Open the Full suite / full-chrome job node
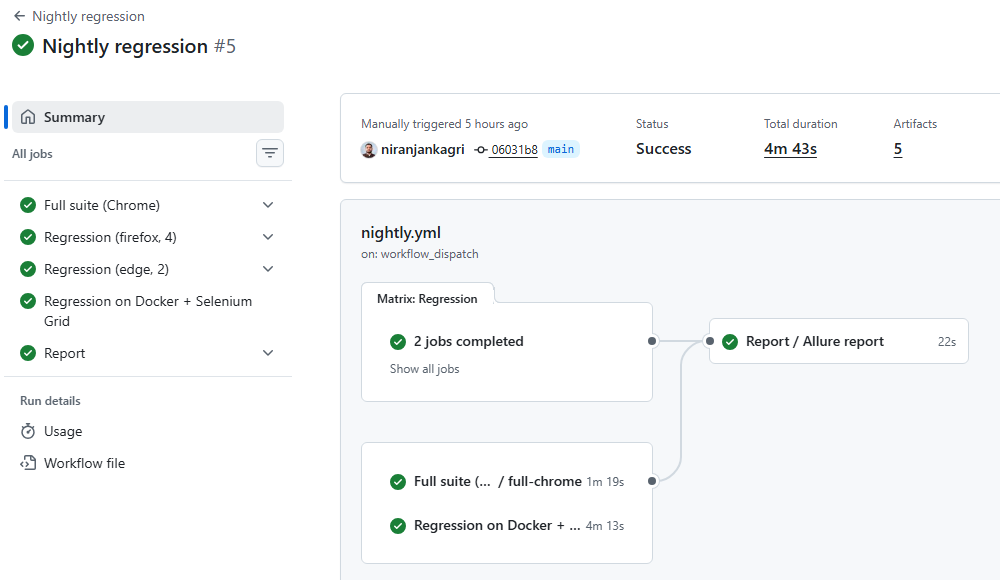Image resolution: width=1000 pixels, height=580 pixels. coord(507,481)
